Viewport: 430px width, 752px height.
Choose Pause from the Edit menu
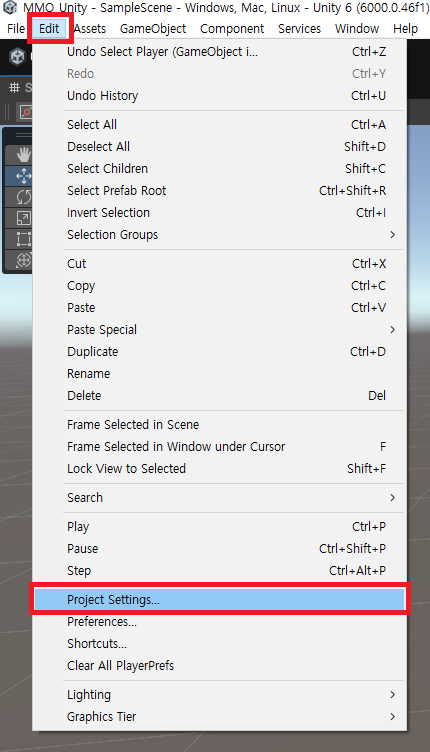tap(220, 549)
